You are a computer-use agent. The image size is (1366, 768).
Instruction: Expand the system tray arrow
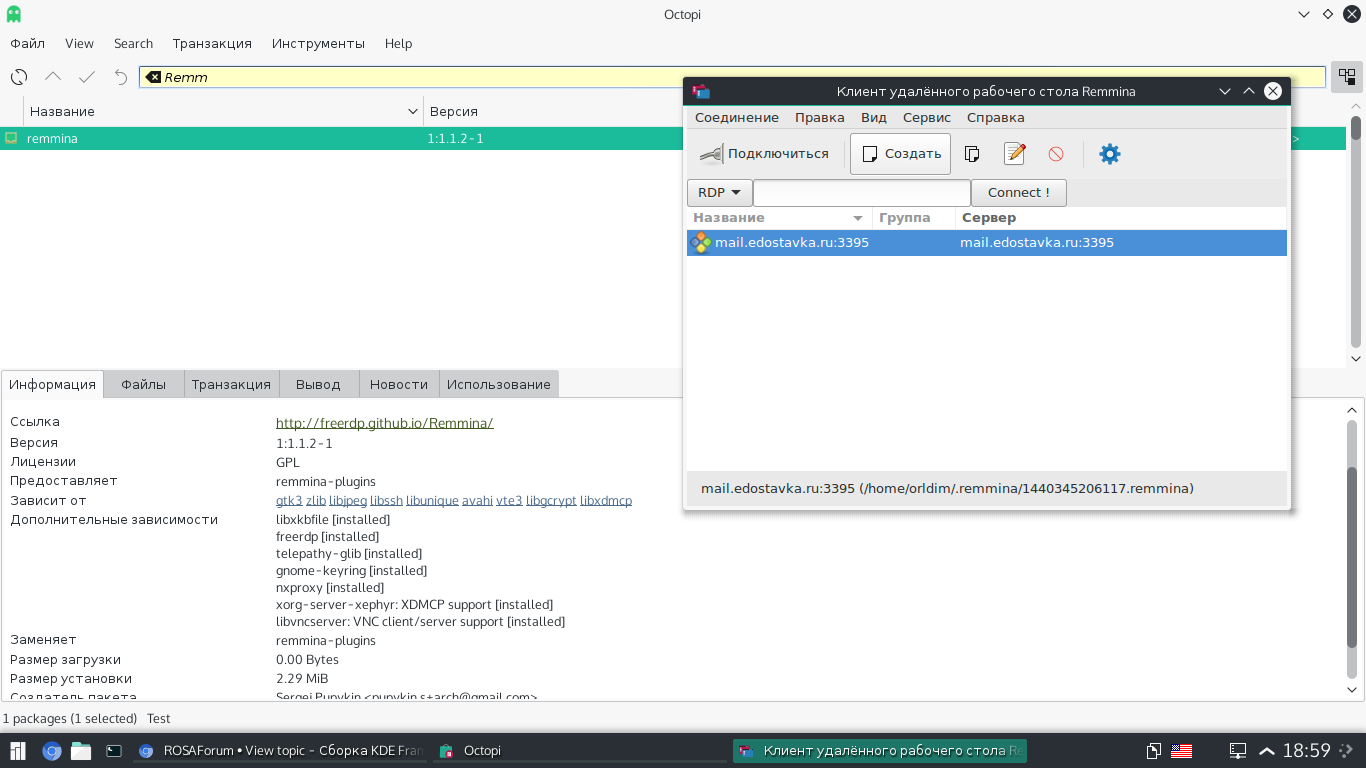[1266, 751]
